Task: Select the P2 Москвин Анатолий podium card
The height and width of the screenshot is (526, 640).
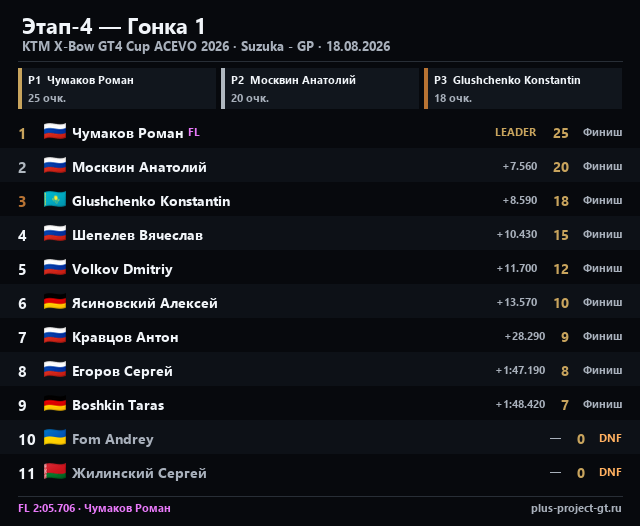Action: coord(320,89)
